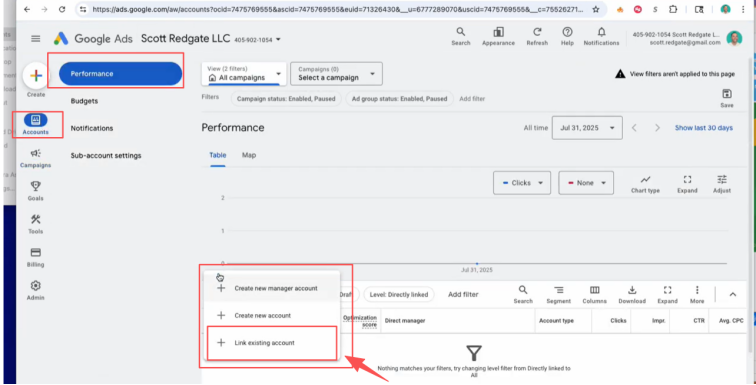Open the None metric dropdown
Screen dimensions: 756x385
[x=586, y=183]
